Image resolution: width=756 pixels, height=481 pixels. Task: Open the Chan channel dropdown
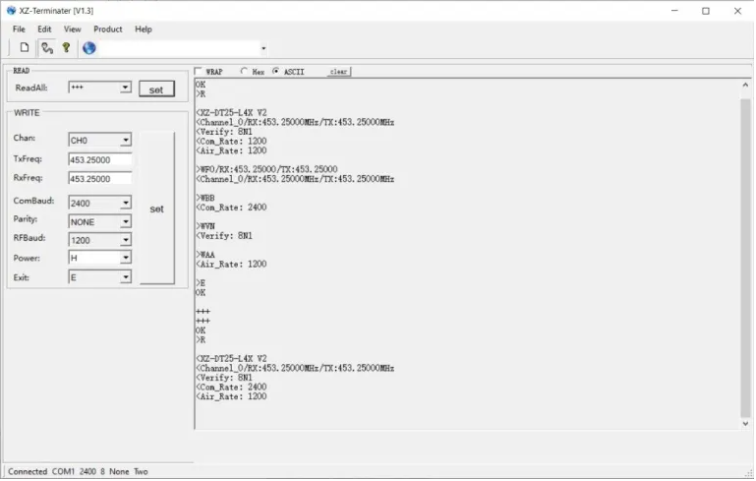125,140
